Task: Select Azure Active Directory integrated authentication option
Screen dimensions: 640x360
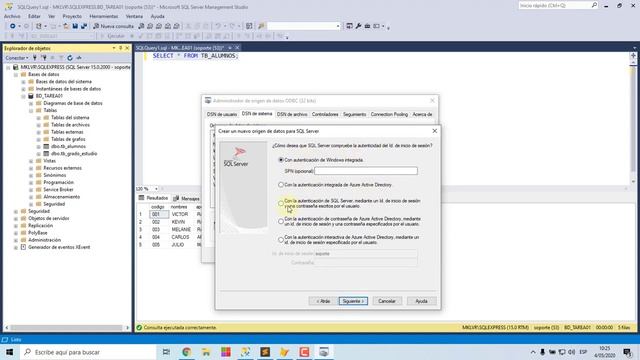Action: [281, 185]
